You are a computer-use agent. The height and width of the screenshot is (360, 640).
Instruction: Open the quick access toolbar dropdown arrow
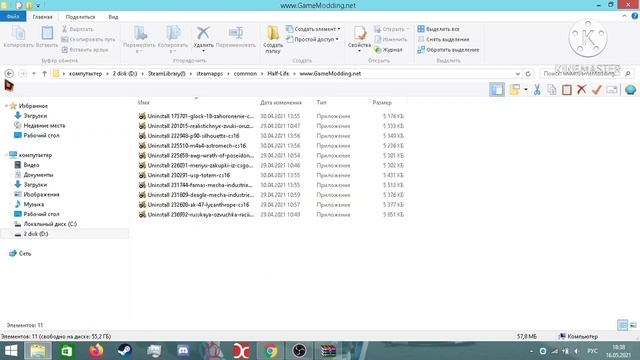coord(38,6)
